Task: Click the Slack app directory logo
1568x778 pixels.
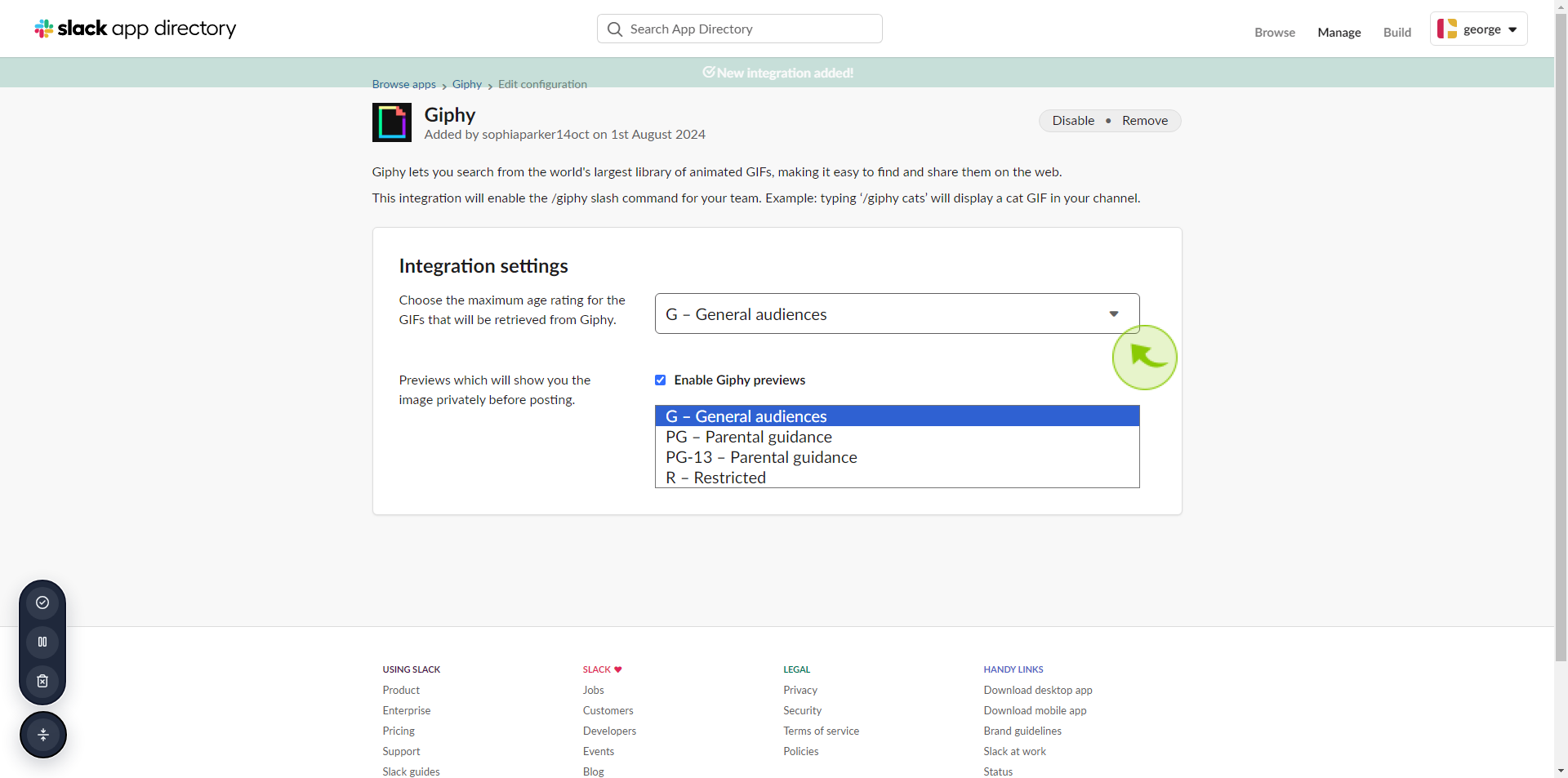Action: 136,29
